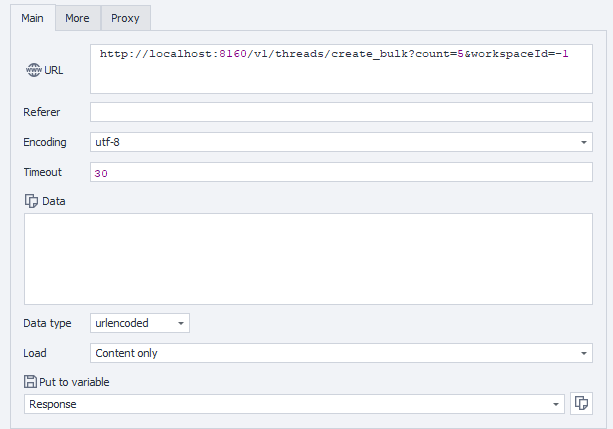Expand the Load Content only dropdown
Image resolution: width=613 pixels, height=429 pixels.
[583, 353]
